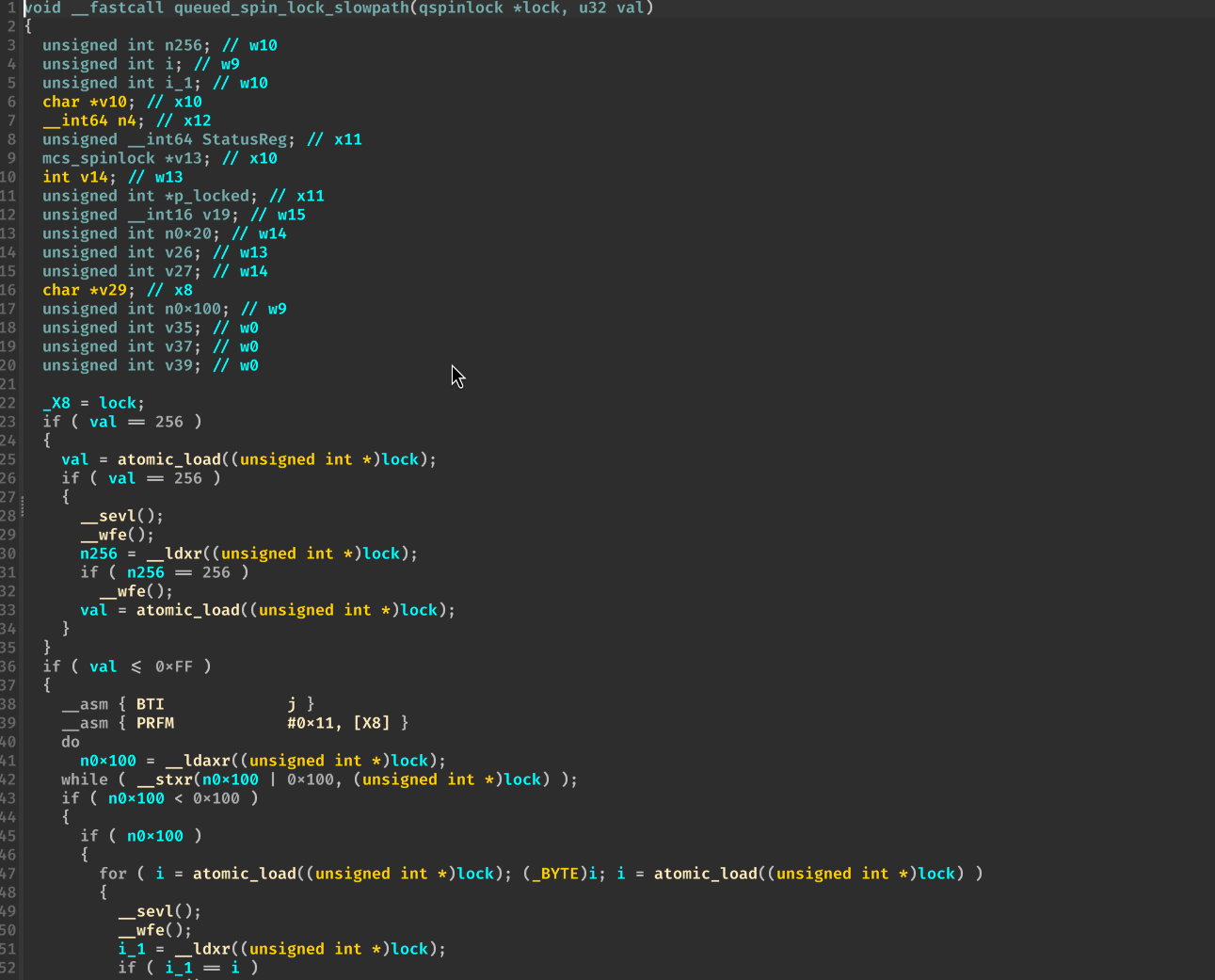Click the n256 variable declaration on line 3
This screenshot has width=1215, height=980.
[x=183, y=45]
